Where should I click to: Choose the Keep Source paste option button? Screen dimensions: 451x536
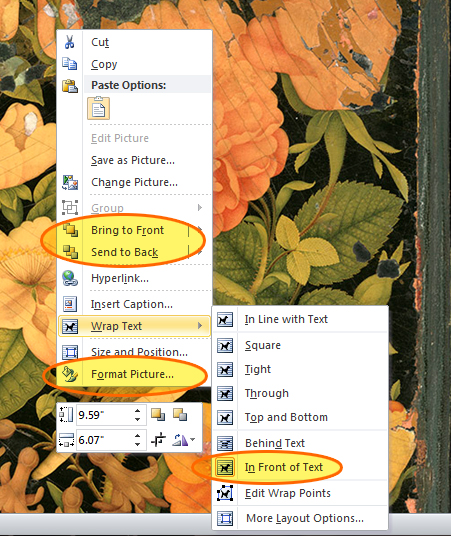pos(98,109)
